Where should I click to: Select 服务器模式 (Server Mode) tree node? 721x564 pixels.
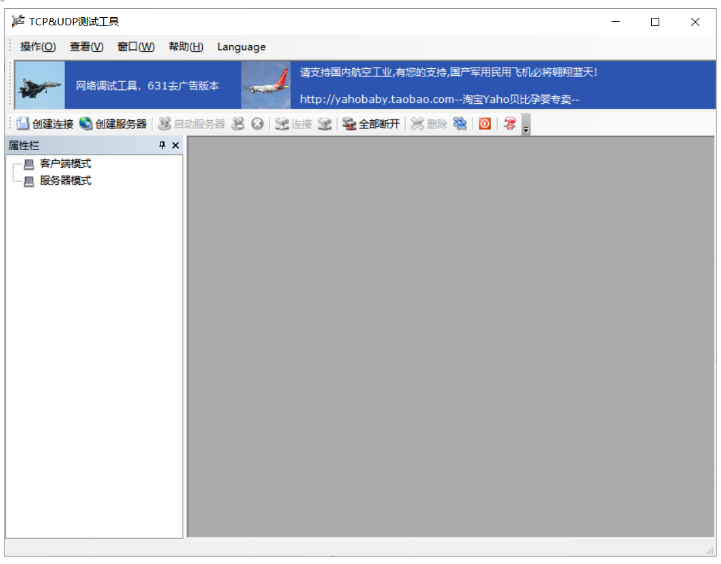coord(65,181)
